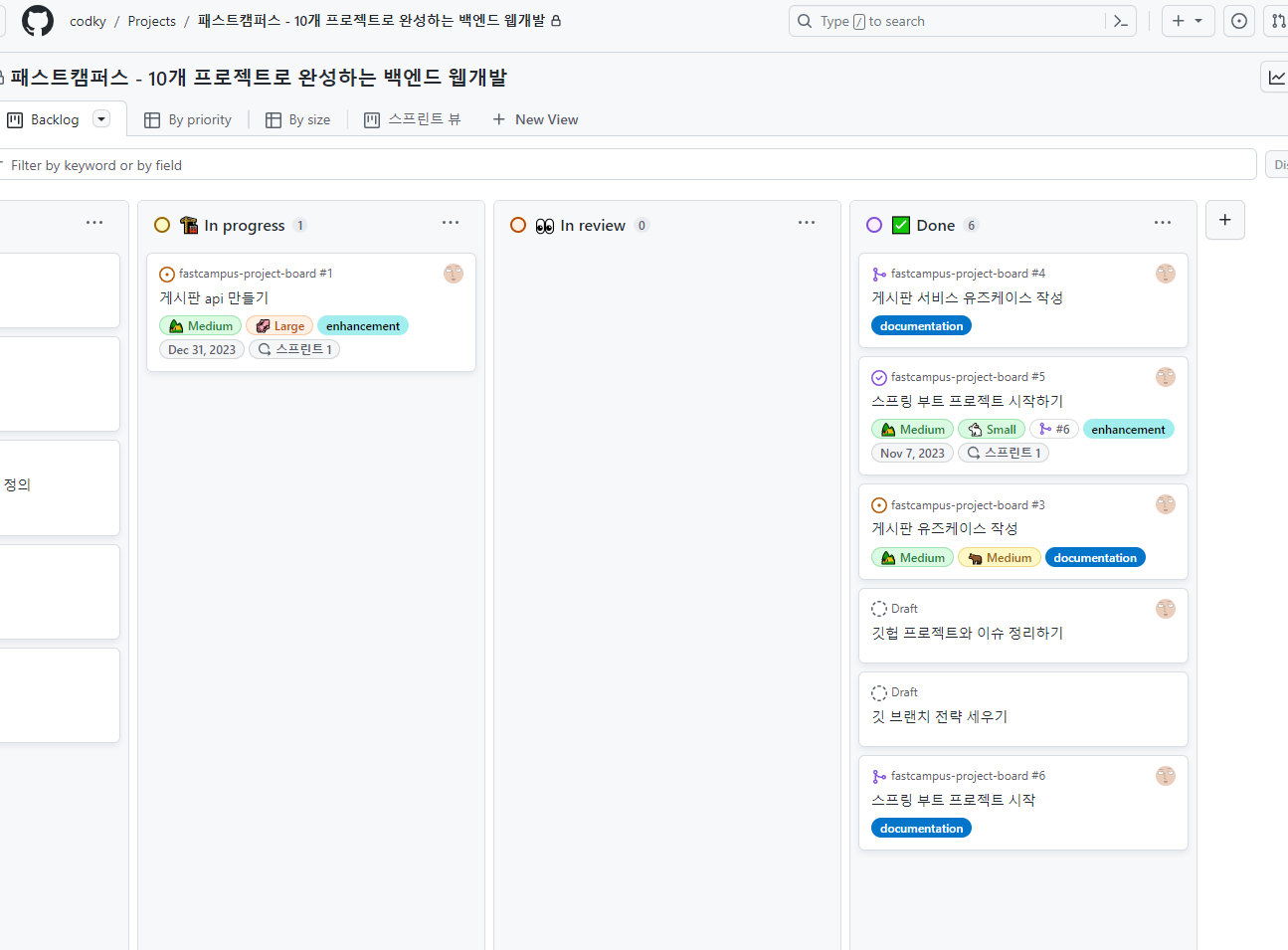Open the 깃헙 프로젝트와 이슈 정리하기 draft title

click(x=967, y=633)
